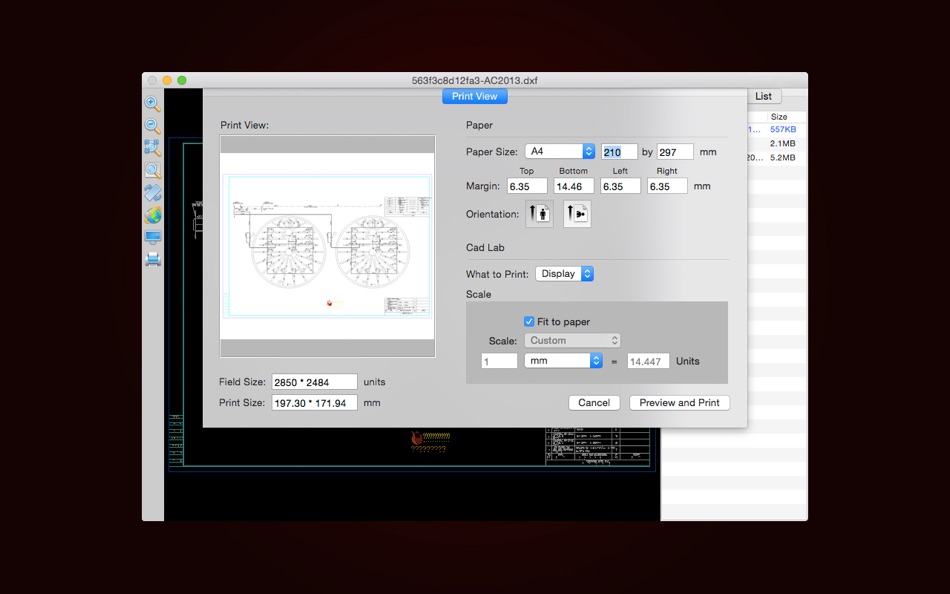950x594 pixels.
Task: Click the monitor display icon
Action: tap(152, 237)
